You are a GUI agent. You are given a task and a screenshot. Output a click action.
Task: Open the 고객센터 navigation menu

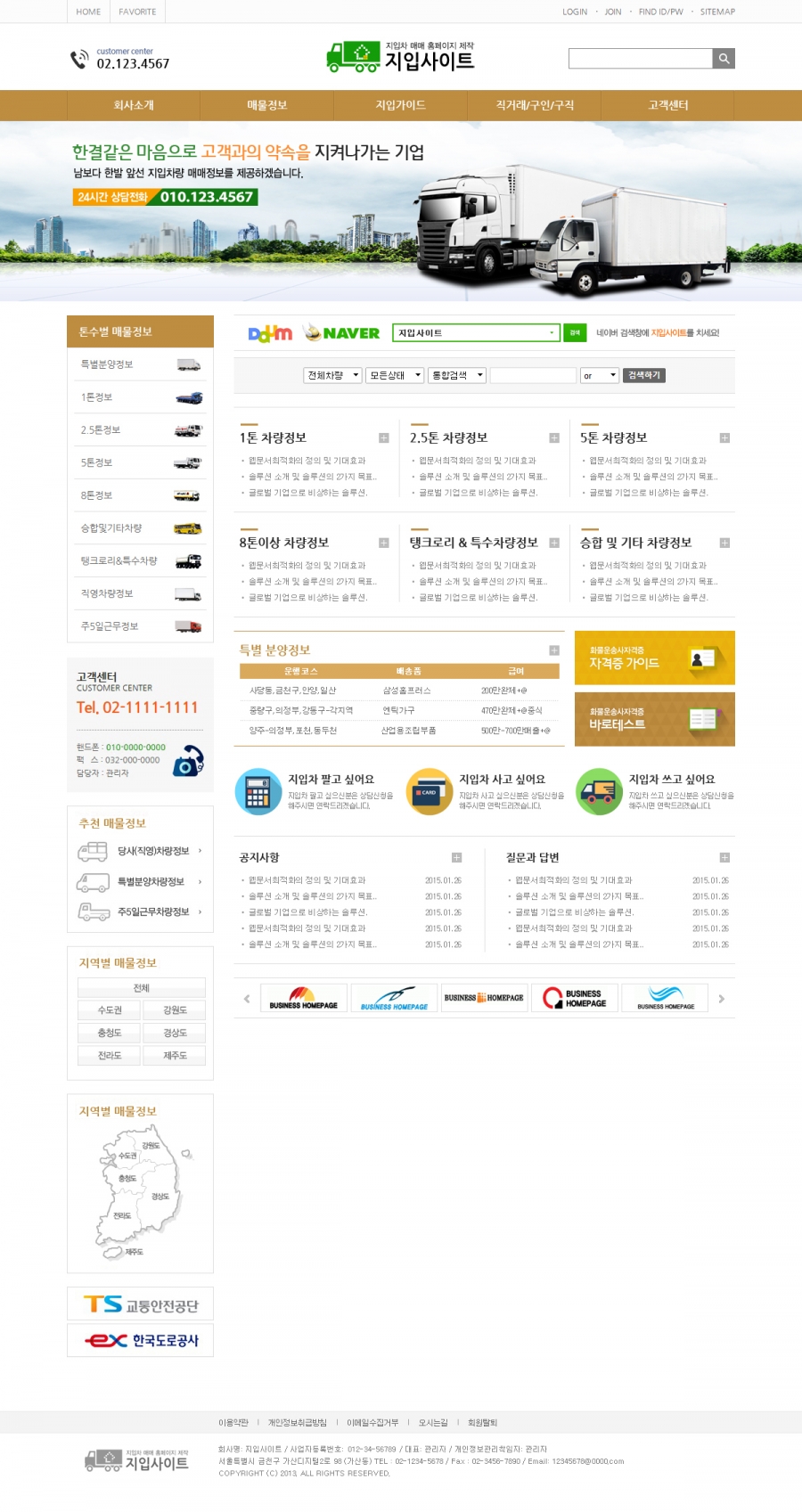tap(667, 105)
